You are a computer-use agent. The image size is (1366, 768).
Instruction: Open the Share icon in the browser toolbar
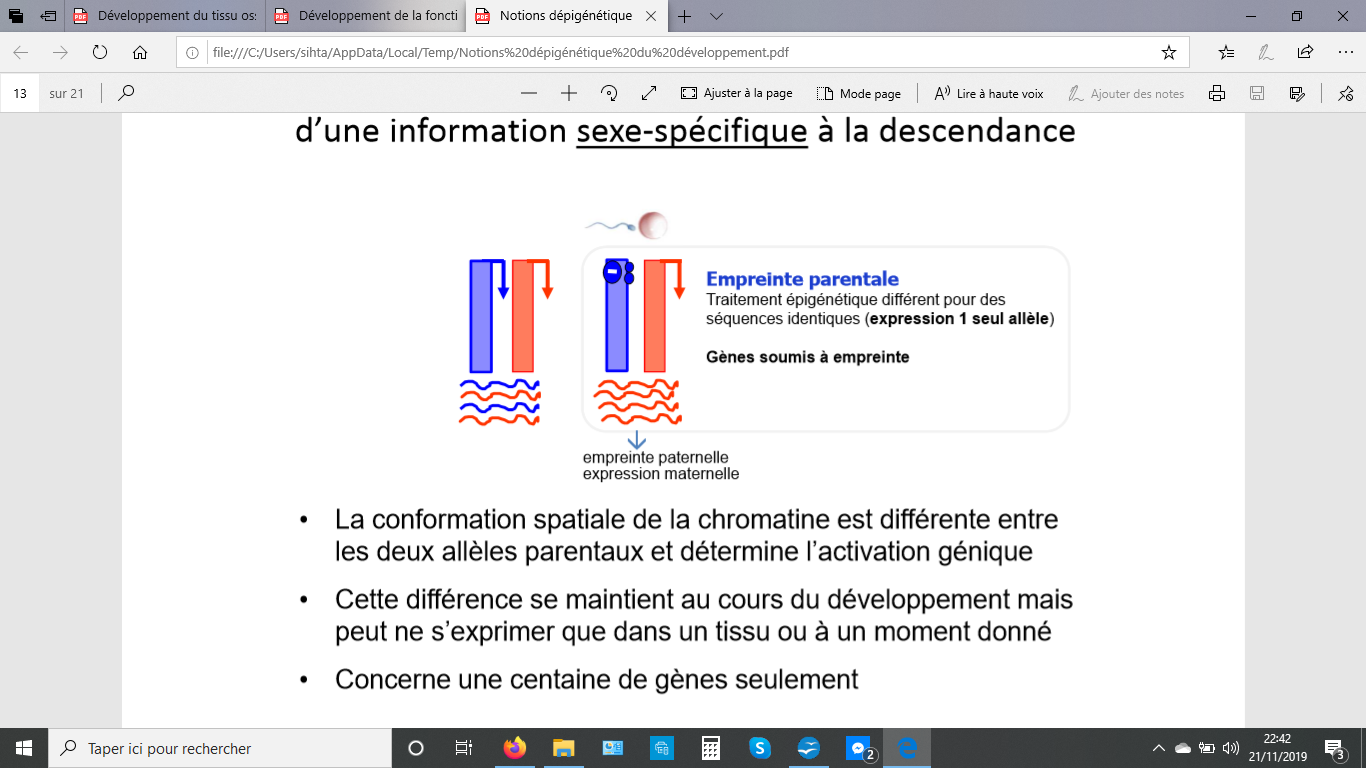(x=1305, y=52)
